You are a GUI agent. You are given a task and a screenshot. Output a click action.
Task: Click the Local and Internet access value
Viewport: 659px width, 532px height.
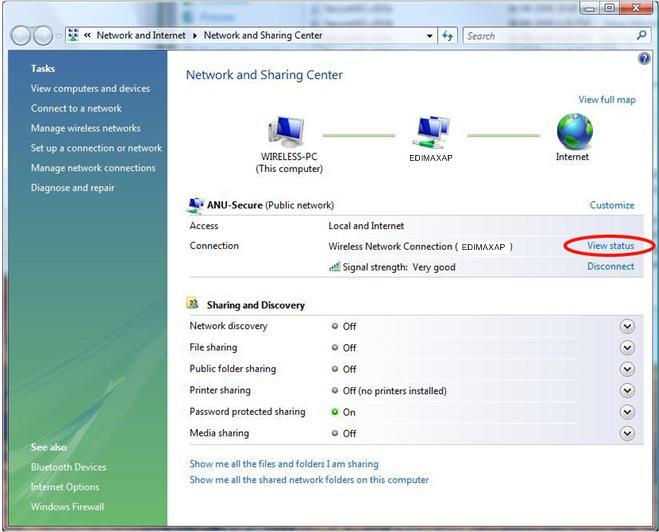coord(366,226)
